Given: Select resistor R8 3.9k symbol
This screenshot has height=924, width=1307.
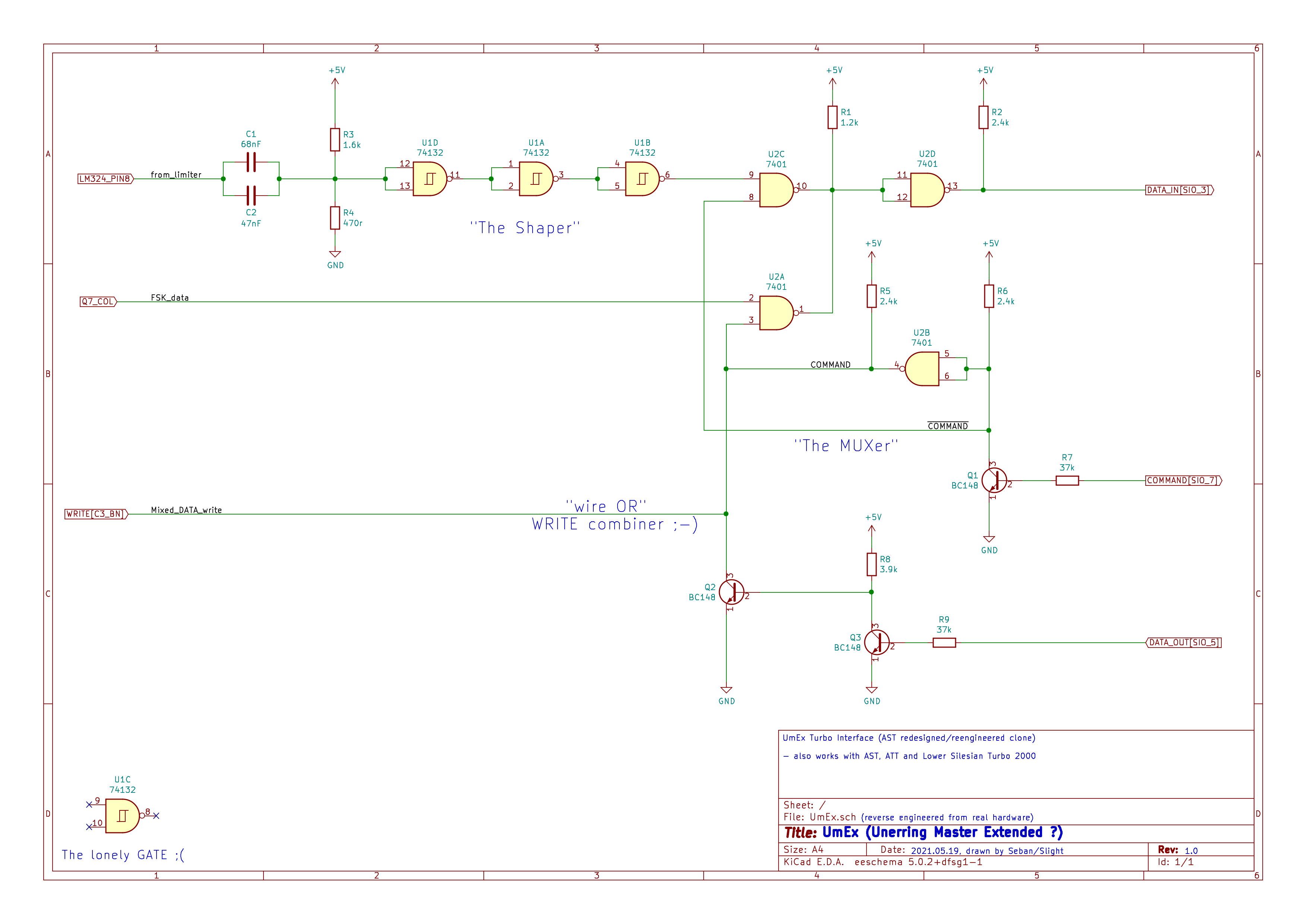Looking at the screenshot, I should (x=872, y=564).
